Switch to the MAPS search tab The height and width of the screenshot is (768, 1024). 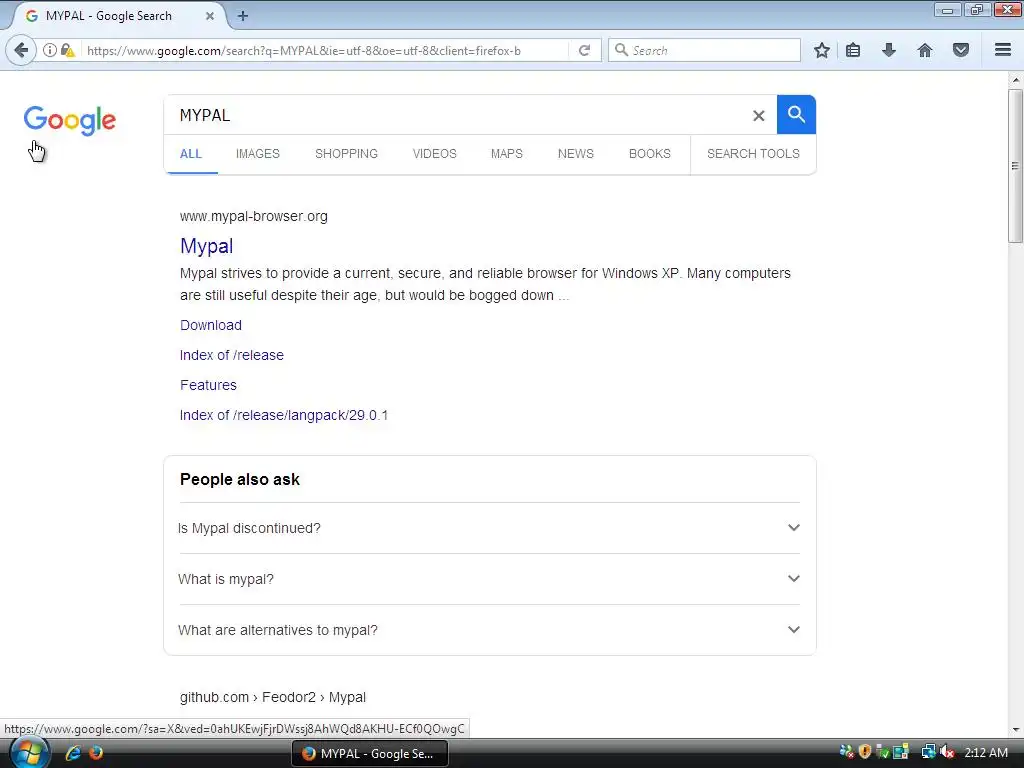point(507,153)
